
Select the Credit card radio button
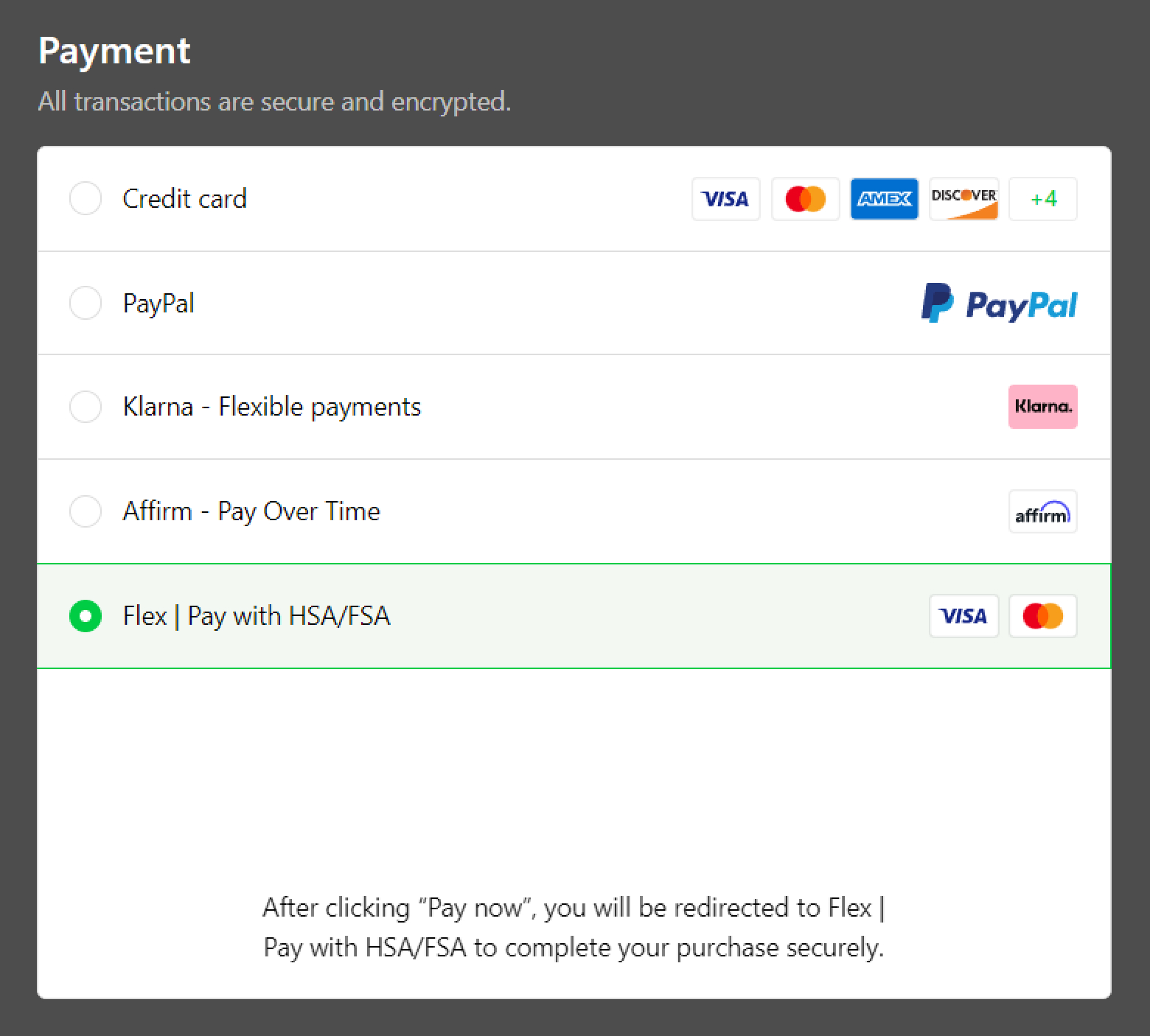click(x=86, y=199)
